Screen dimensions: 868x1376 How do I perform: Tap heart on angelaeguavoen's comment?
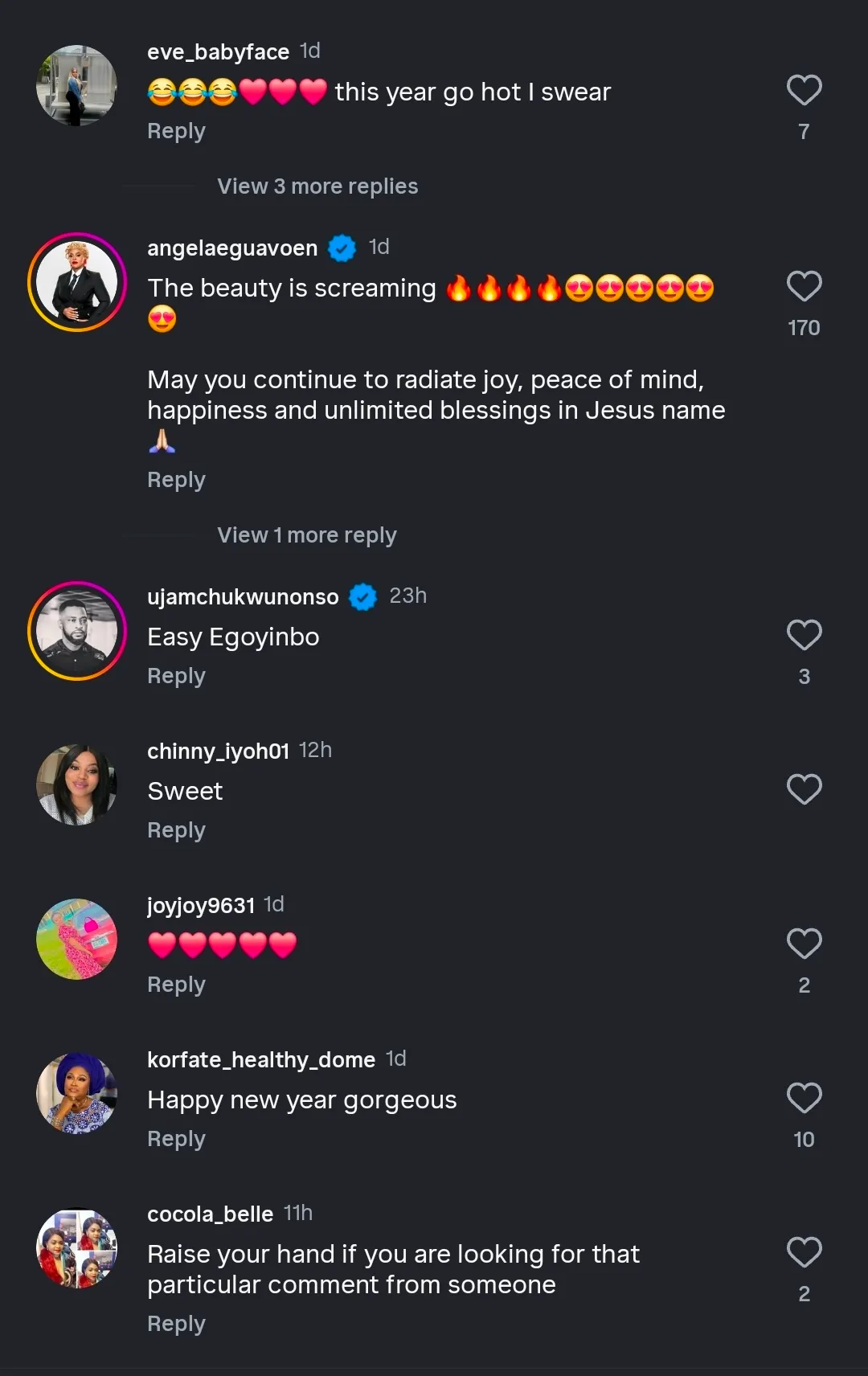coord(804,286)
